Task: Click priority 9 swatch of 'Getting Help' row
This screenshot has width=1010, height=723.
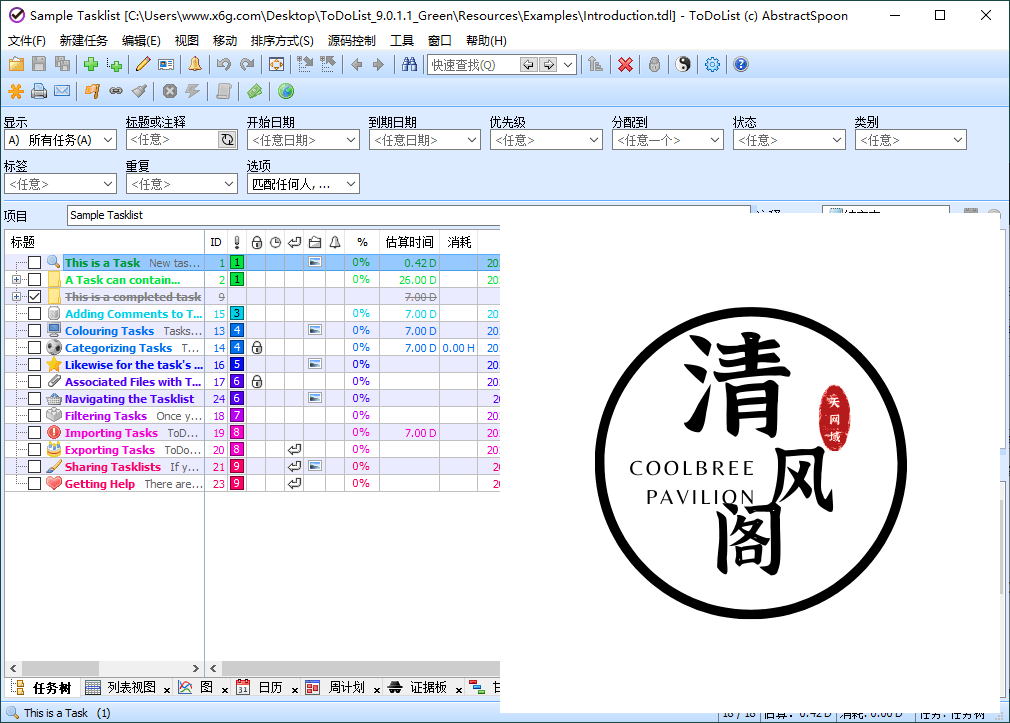Action: 237,484
